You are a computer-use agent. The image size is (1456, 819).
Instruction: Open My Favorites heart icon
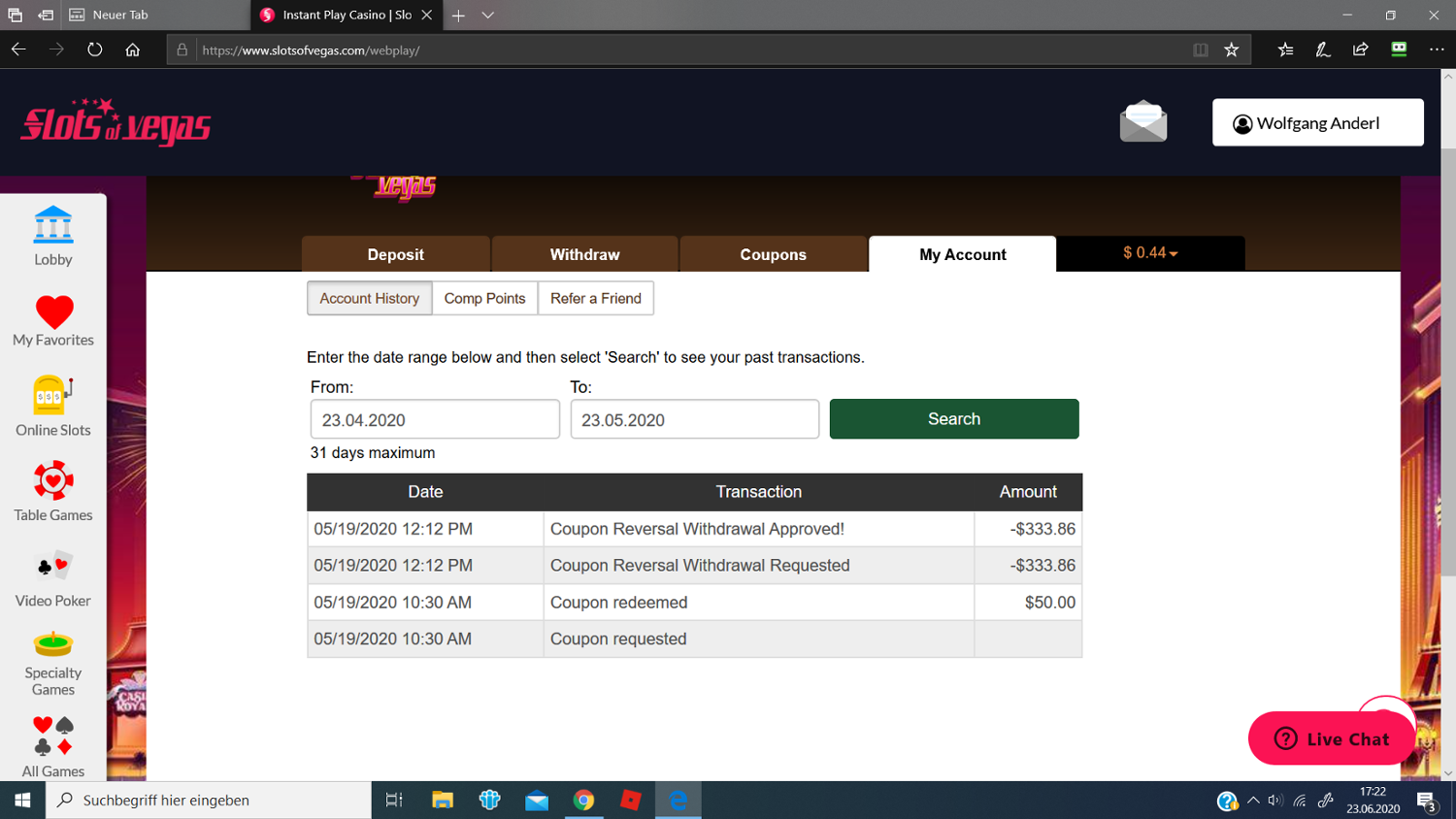[53, 312]
